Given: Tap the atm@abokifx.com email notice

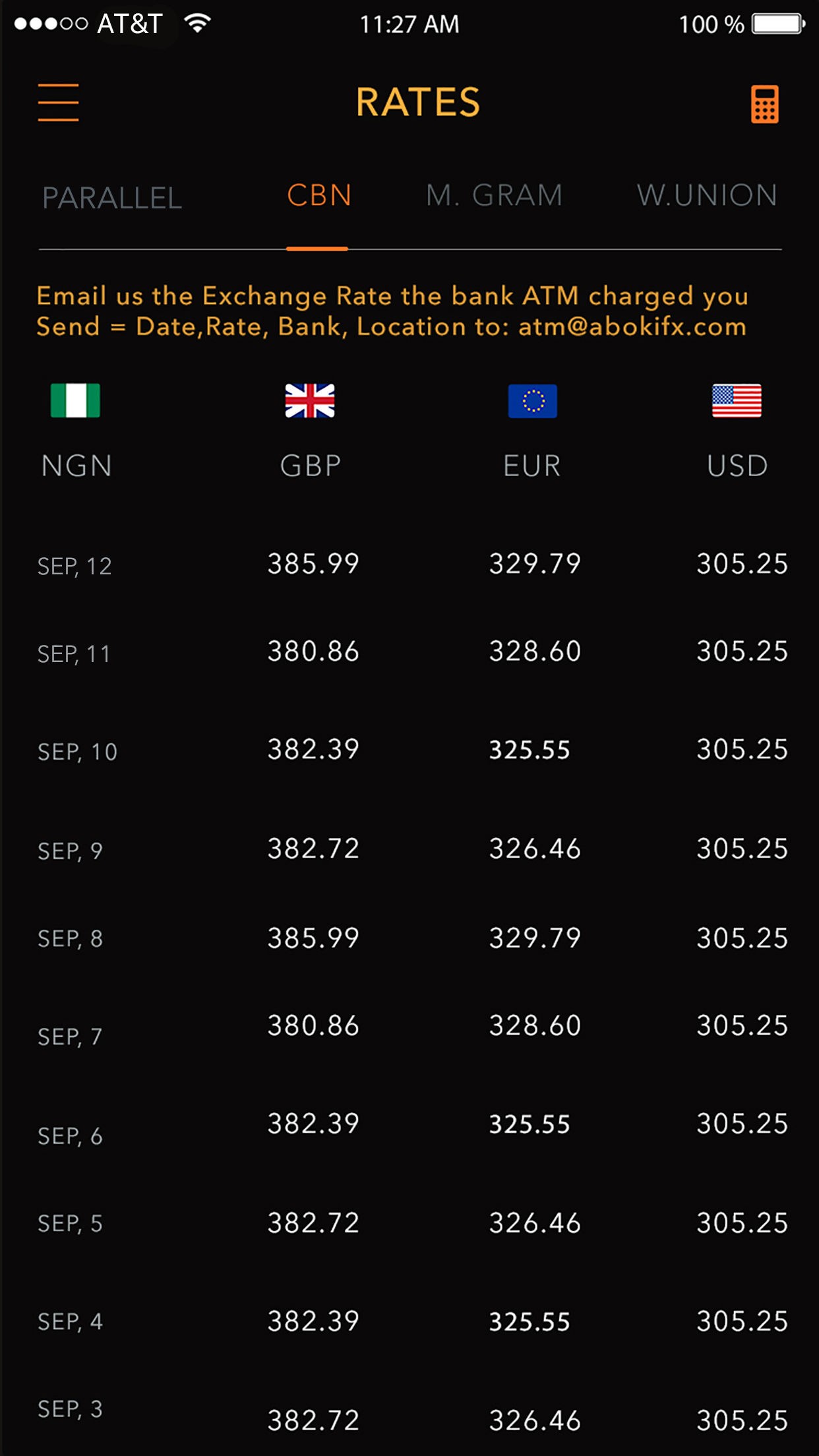Looking at the screenshot, I should point(392,311).
